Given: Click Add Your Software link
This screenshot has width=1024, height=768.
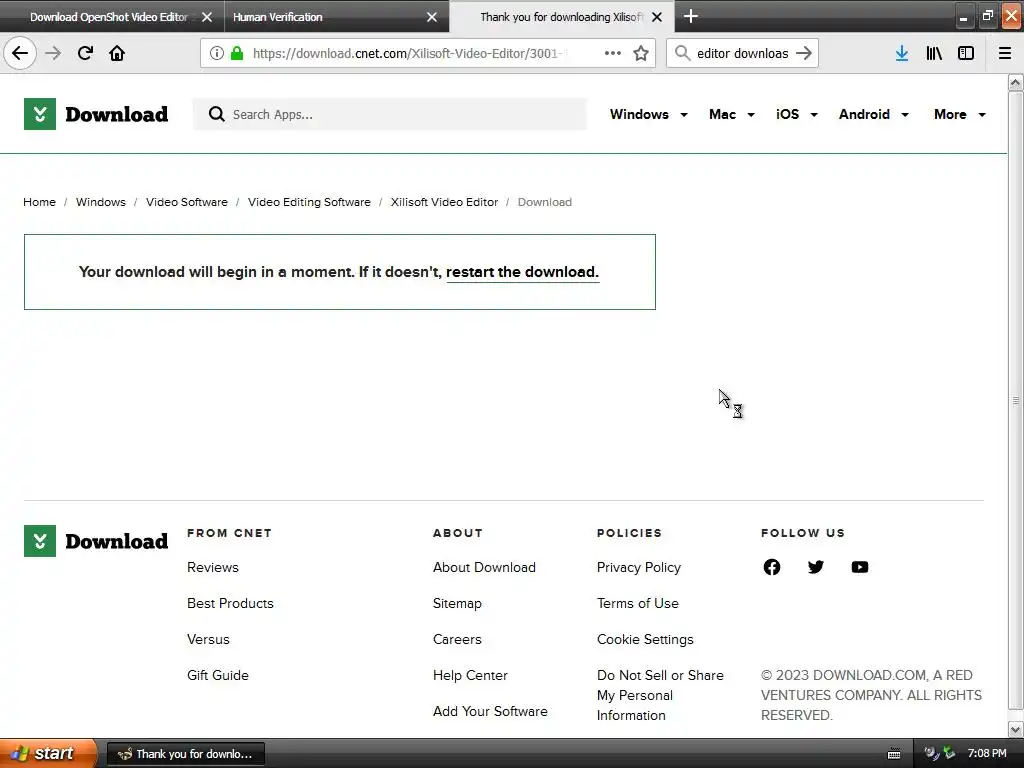Looking at the screenshot, I should [x=490, y=711].
